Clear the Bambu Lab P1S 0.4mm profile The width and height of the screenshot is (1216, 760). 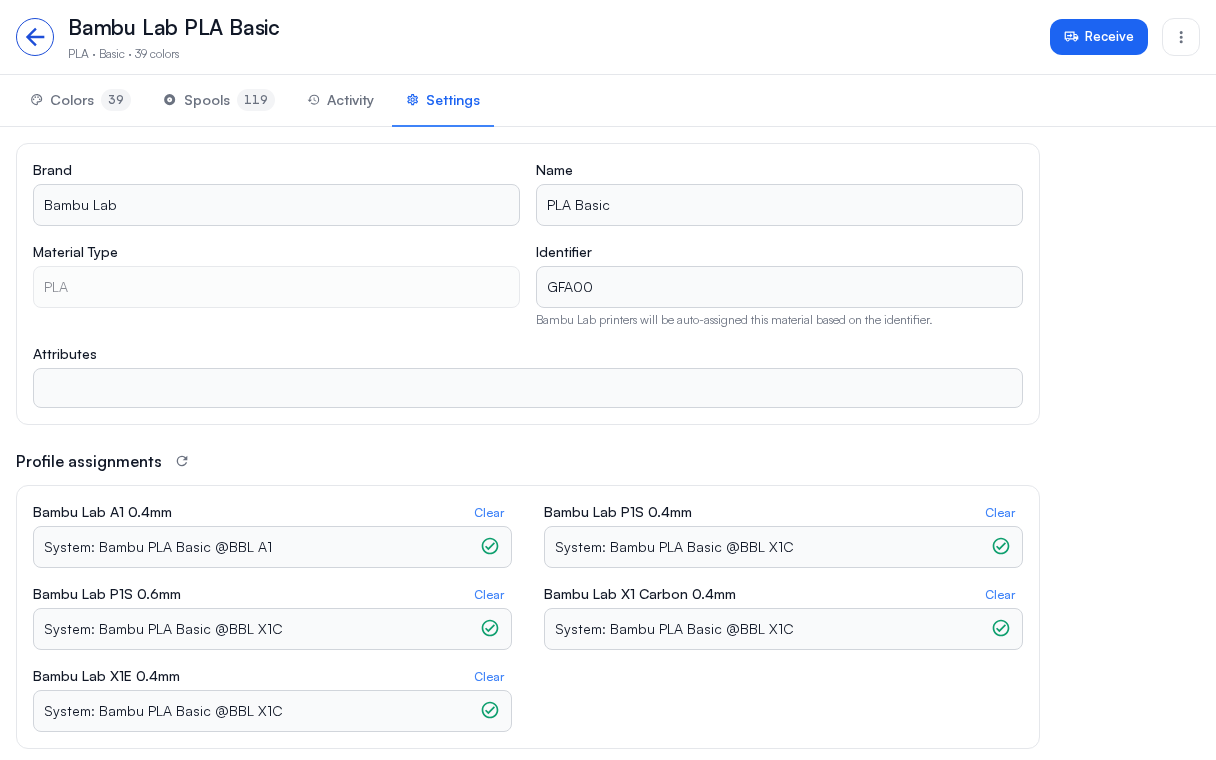click(x=1000, y=513)
